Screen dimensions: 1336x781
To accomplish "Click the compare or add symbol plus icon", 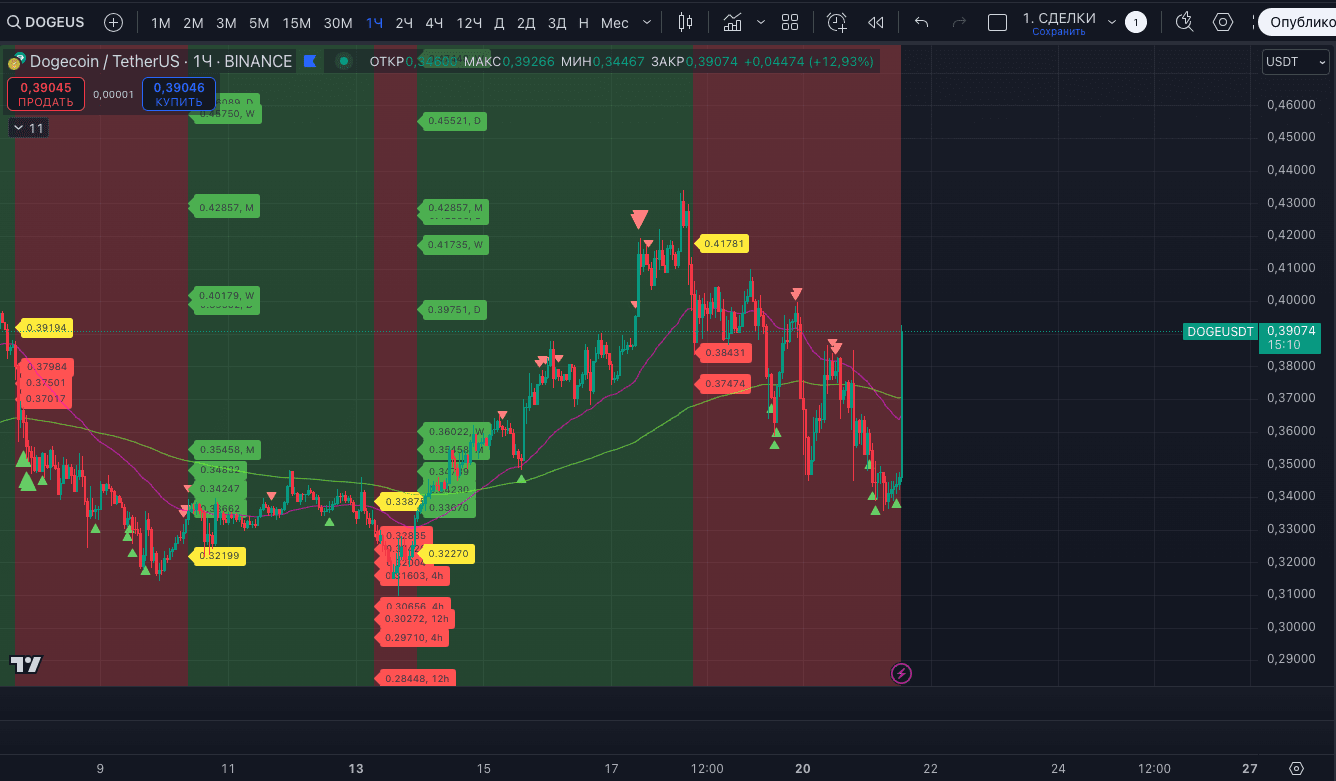I will coord(113,22).
